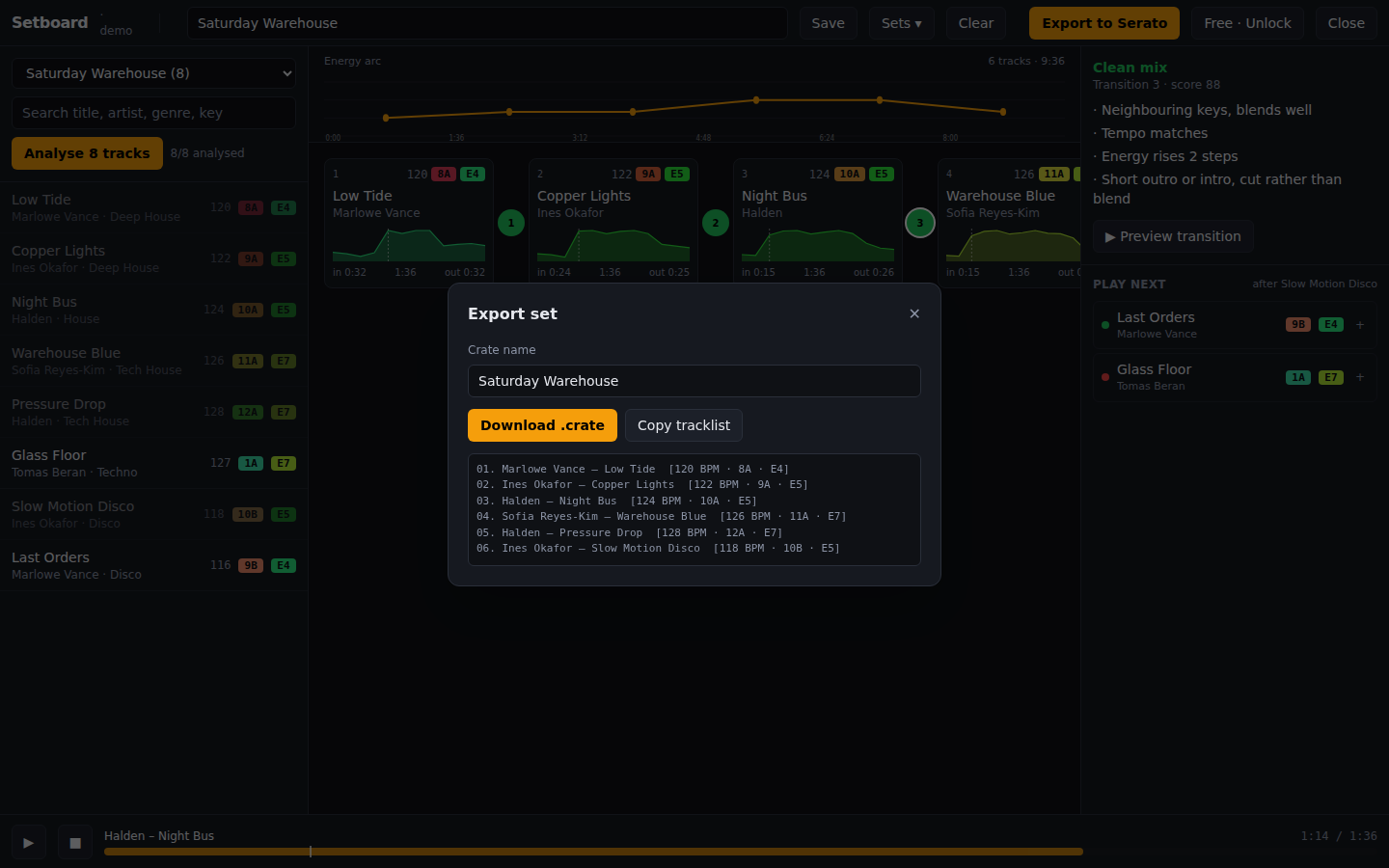Open Free · Unlock option

pyautogui.click(x=1247, y=23)
